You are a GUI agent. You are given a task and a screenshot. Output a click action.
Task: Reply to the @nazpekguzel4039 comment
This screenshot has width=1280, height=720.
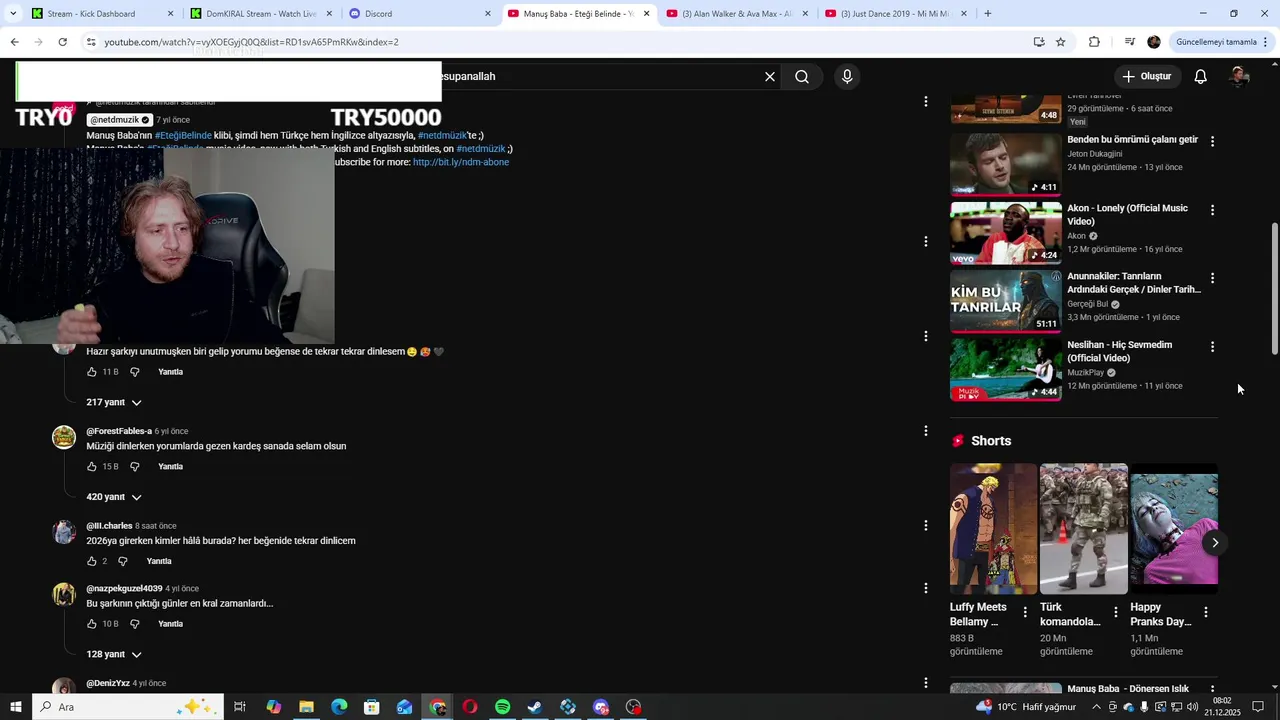[x=170, y=624]
